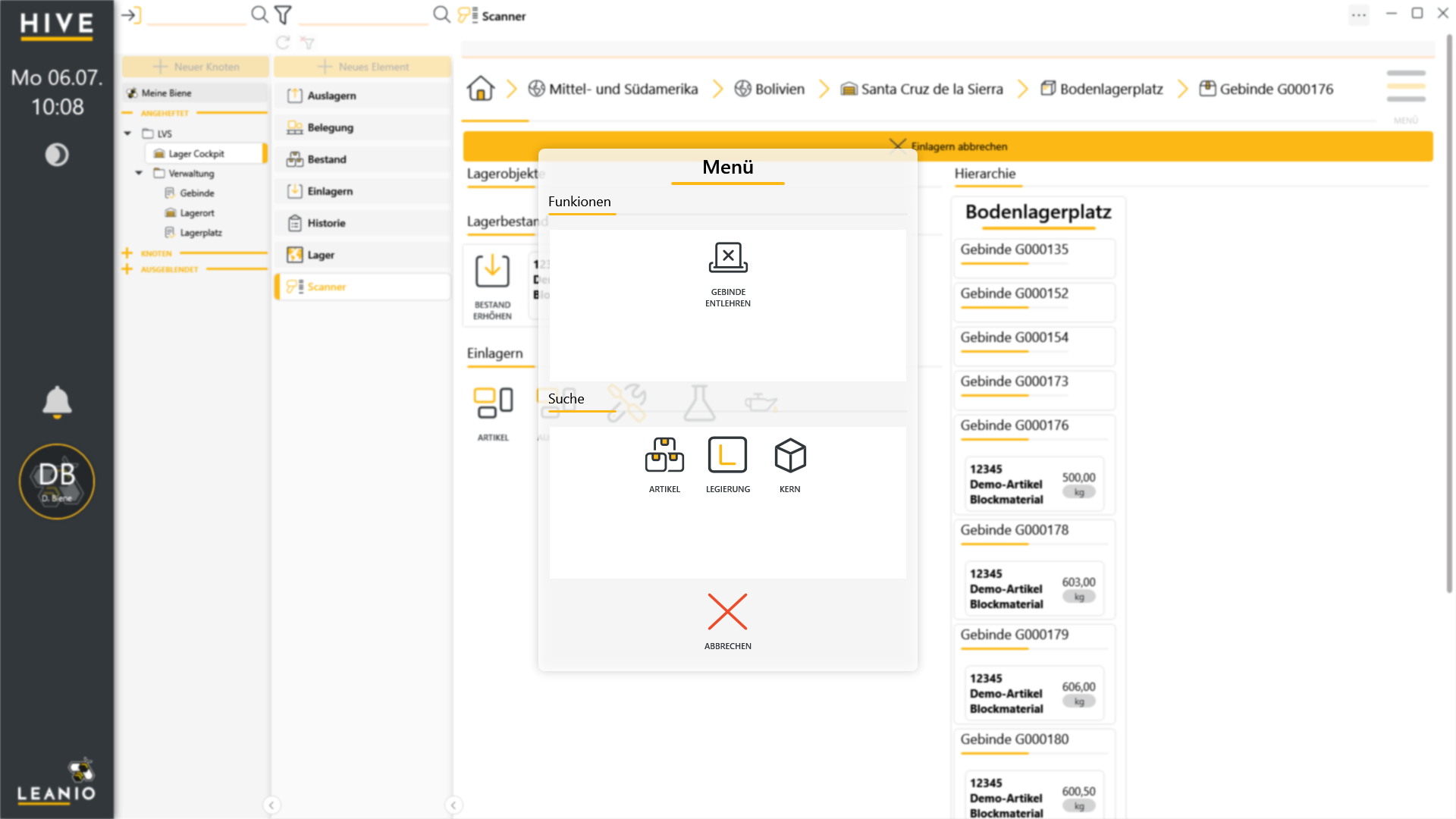Open the notification bell
Viewport: 1456px width, 819px height.
click(x=57, y=402)
